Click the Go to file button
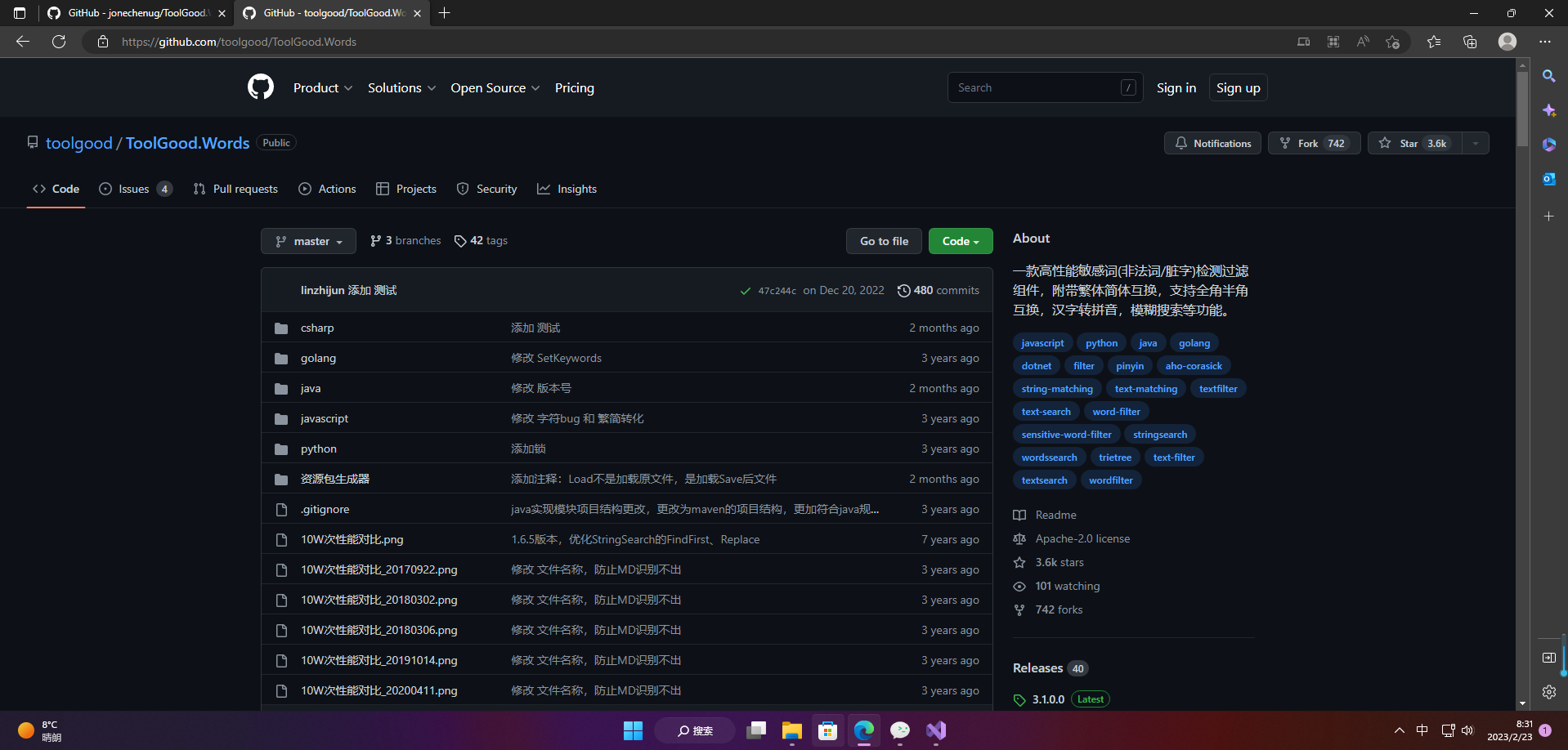 884,240
